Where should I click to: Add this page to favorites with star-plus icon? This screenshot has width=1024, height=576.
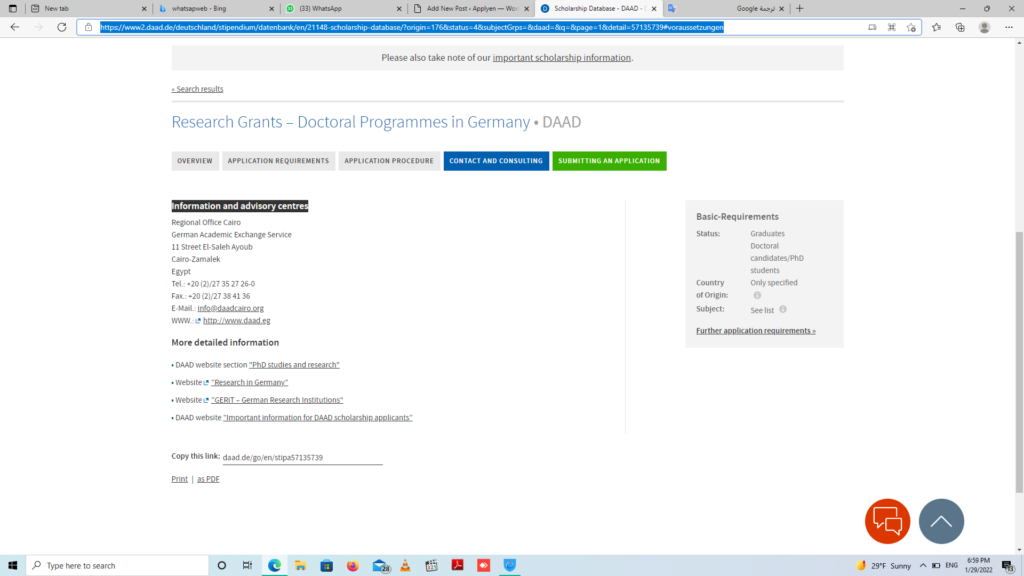point(911,27)
